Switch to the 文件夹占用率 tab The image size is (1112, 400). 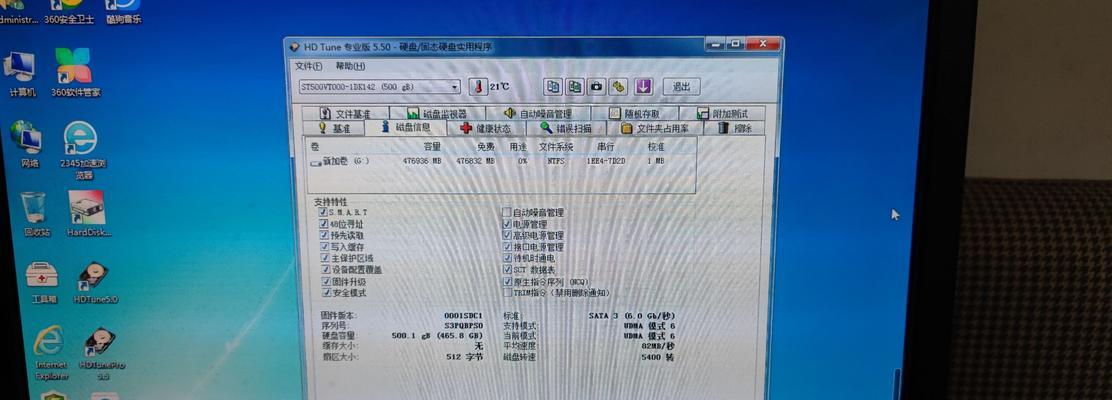coord(655,128)
